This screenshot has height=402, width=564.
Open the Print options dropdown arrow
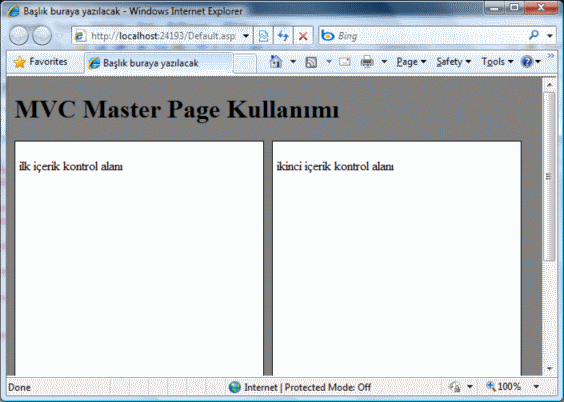pyautogui.click(x=384, y=62)
